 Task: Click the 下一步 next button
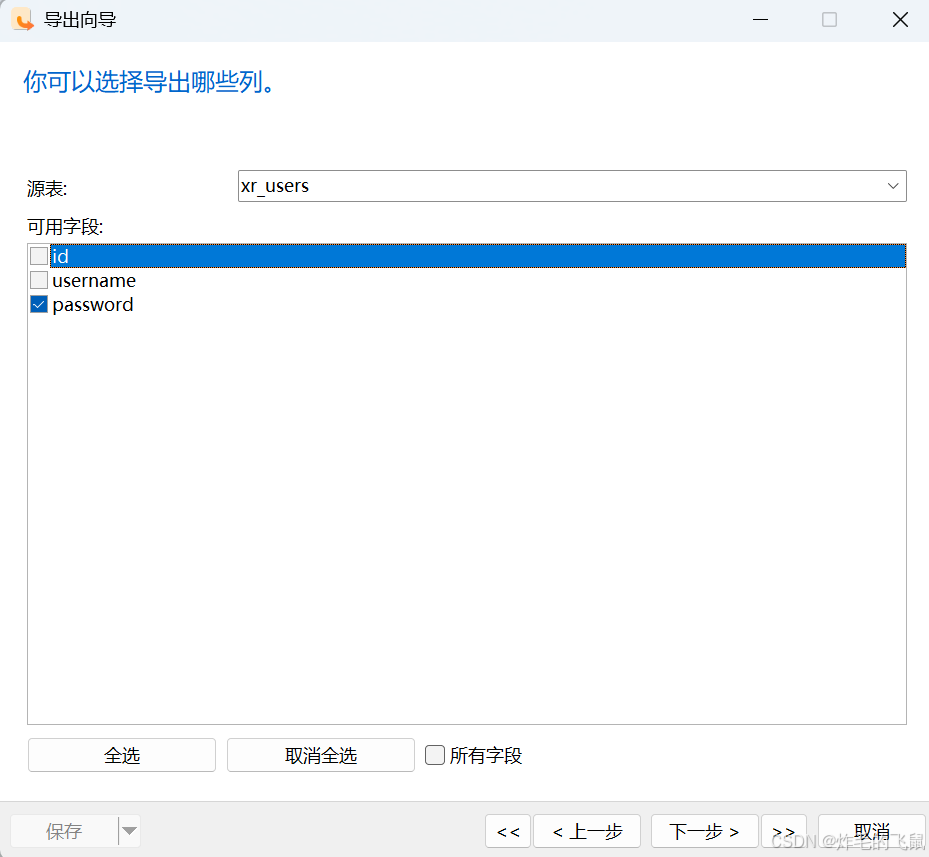(704, 831)
